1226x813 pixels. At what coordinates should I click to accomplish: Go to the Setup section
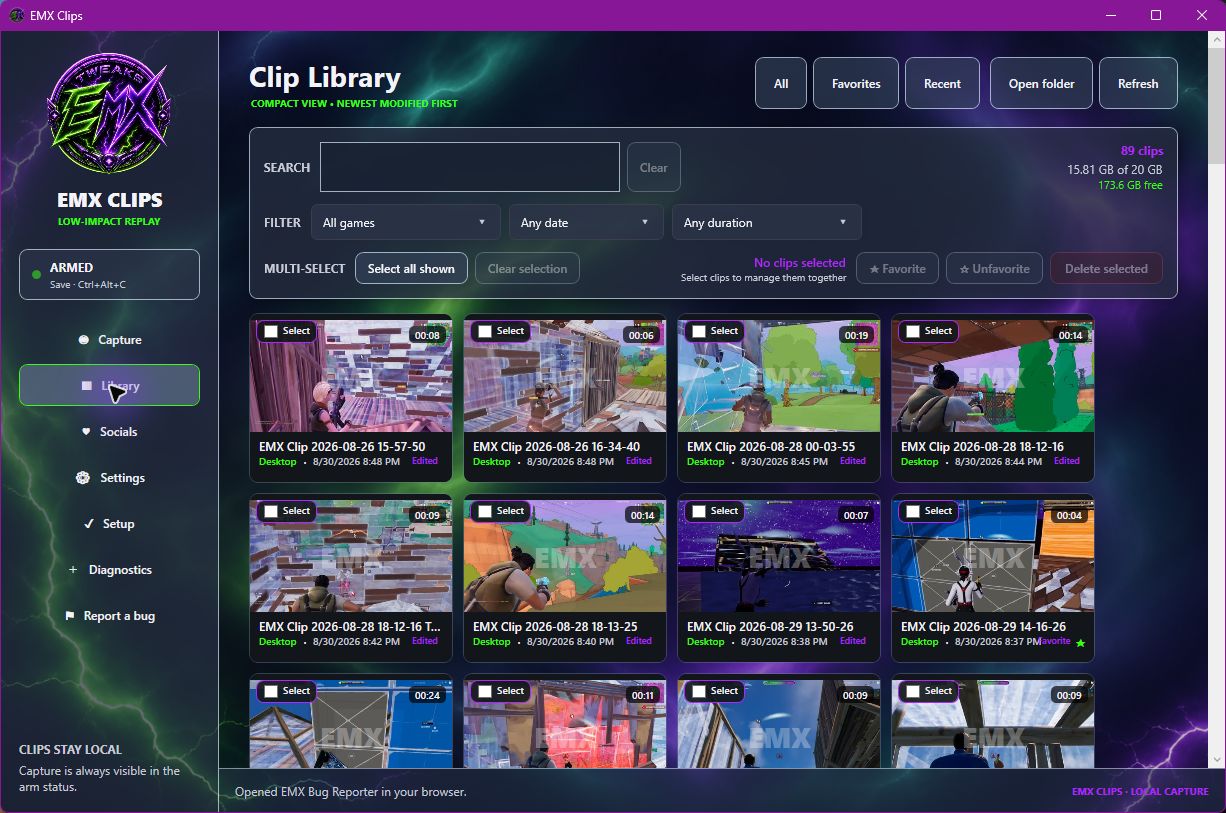(109, 524)
